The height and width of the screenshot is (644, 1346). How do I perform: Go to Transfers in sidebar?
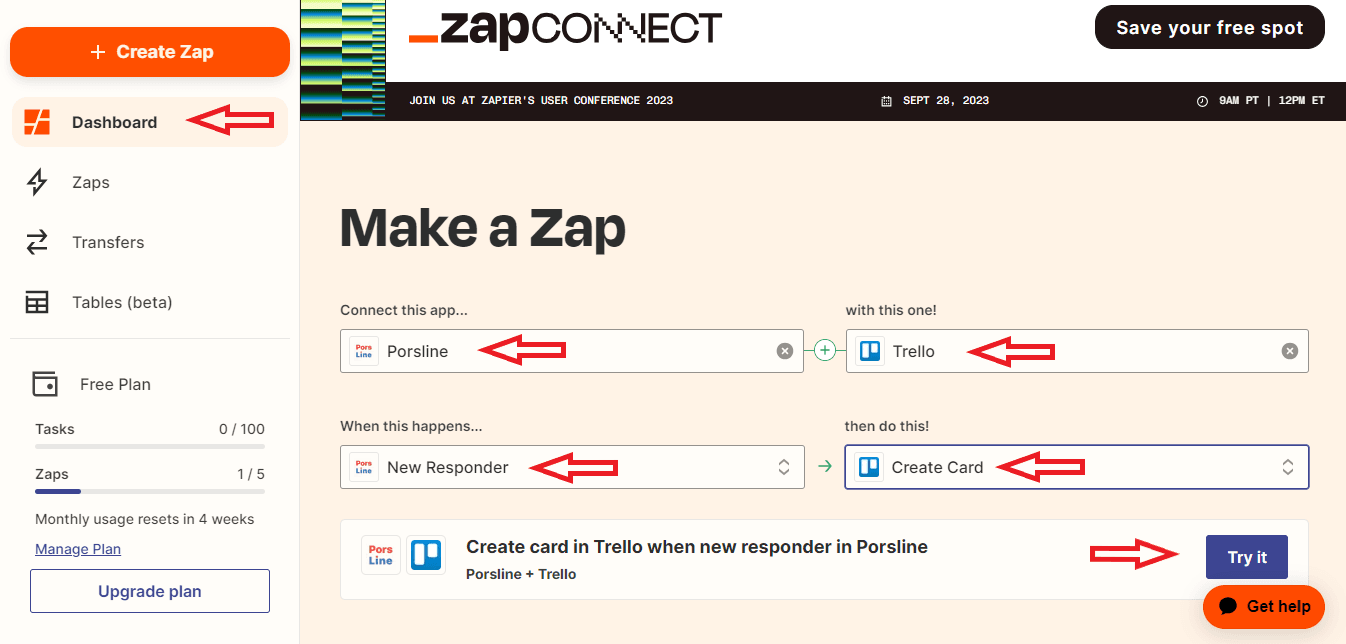[x=108, y=242]
